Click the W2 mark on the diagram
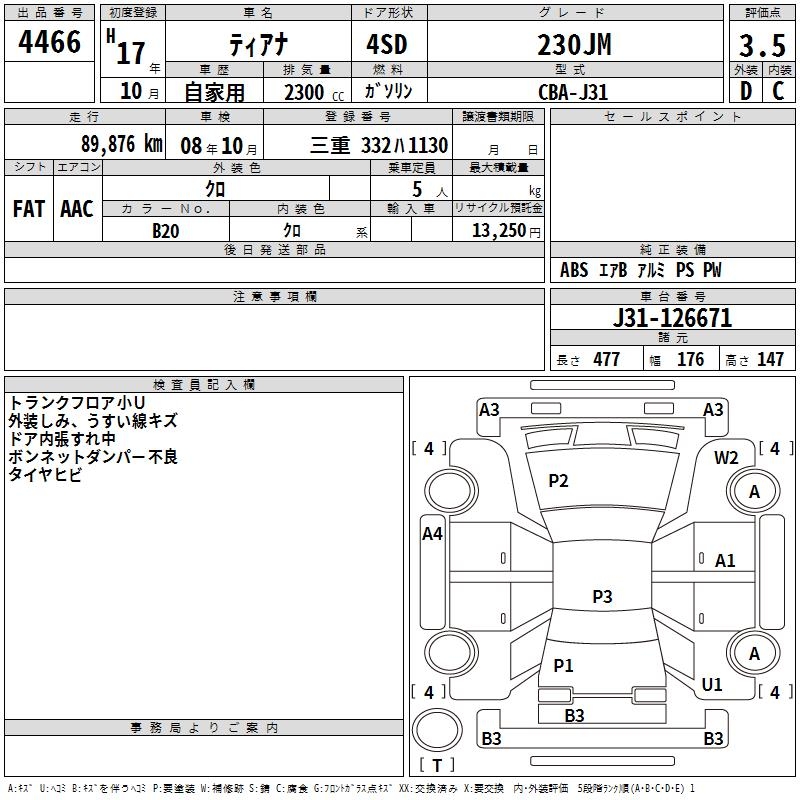The height and width of the screenshot is (800, 800). [726, 458]
